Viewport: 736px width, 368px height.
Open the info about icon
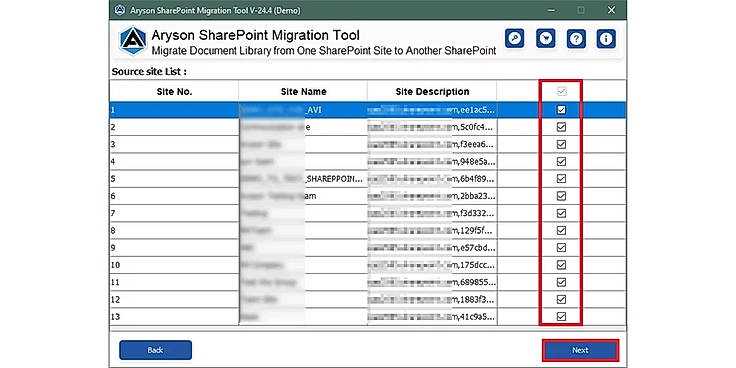click(x=606, y=39)
